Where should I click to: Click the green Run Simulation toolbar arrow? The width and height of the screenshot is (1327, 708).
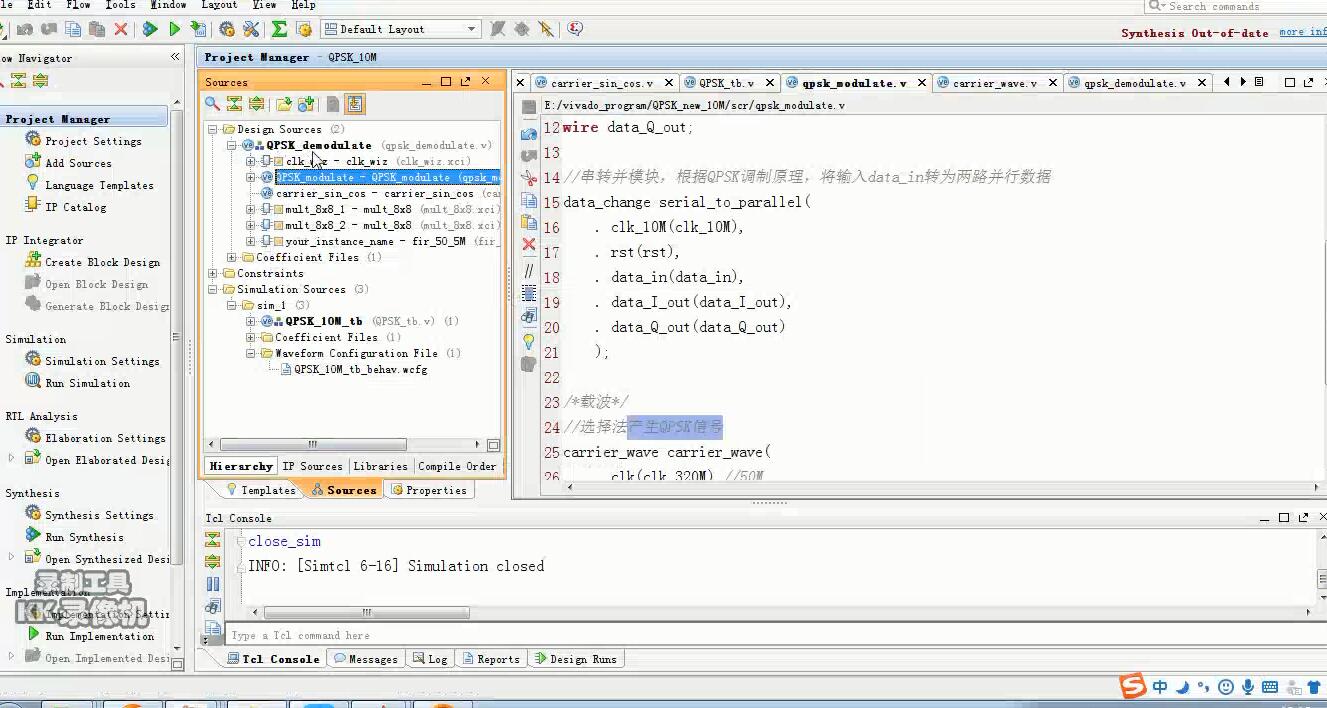174,29
